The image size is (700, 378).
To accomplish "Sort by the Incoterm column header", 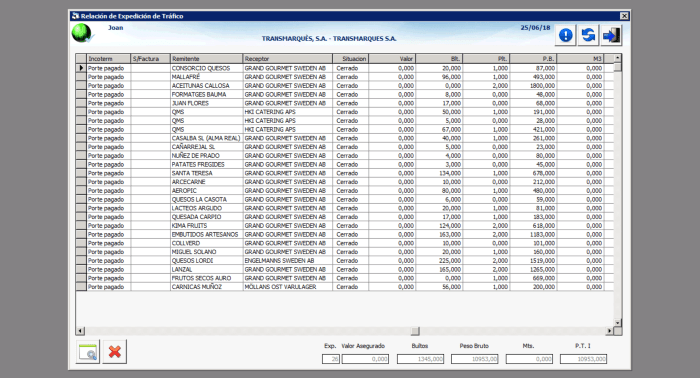I will (x=108, y=59).
